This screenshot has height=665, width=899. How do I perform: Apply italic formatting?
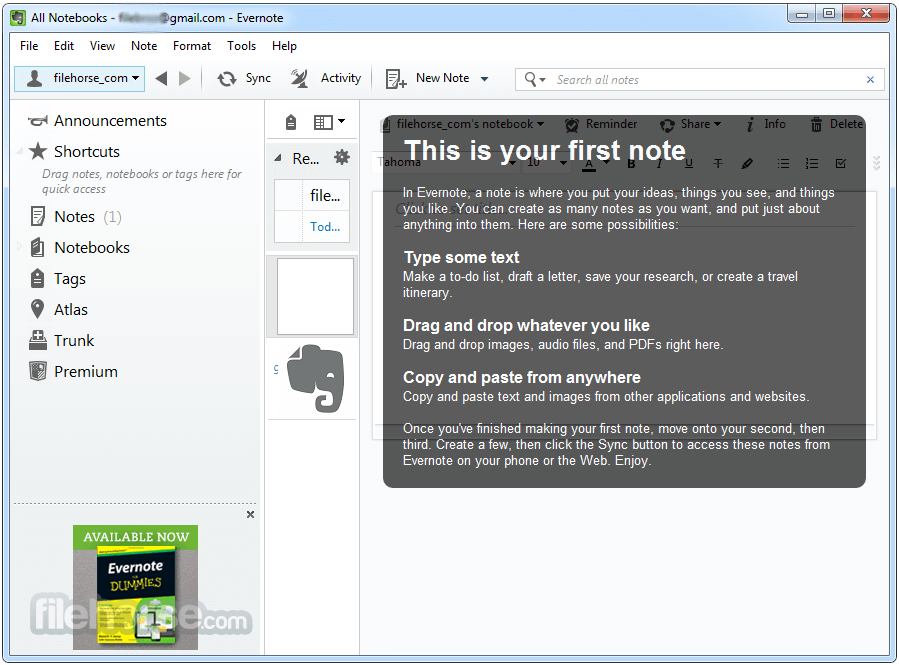659,164
